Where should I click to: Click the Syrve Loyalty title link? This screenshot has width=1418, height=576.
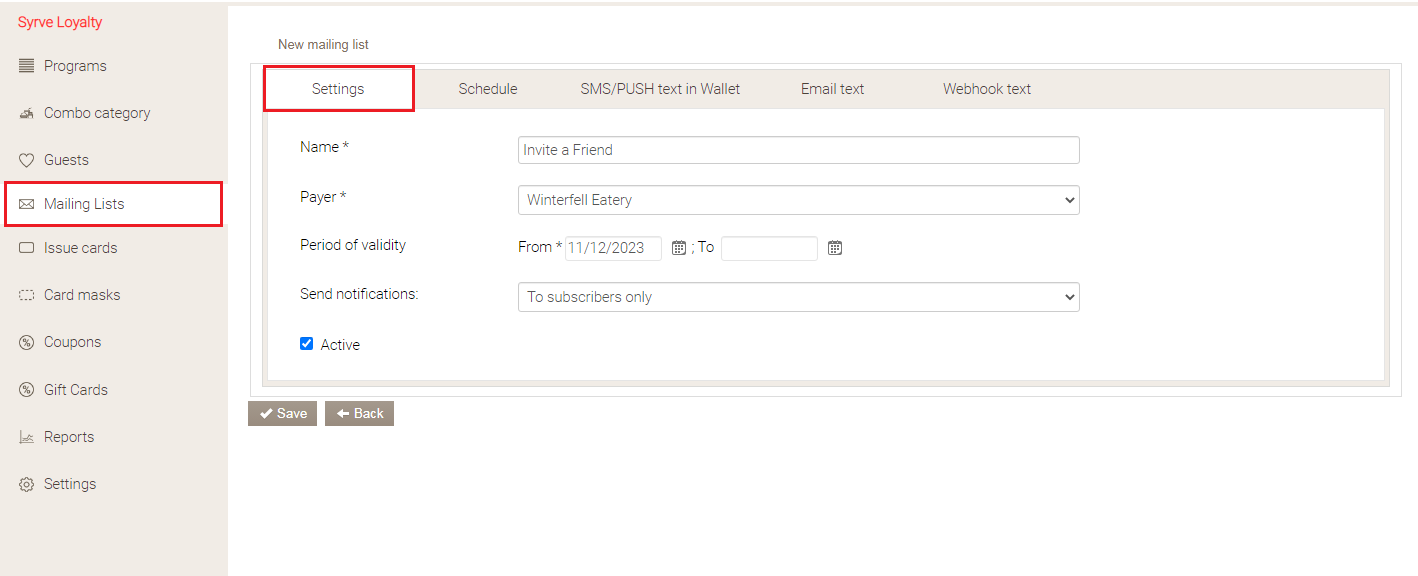(x=60, y=22)
